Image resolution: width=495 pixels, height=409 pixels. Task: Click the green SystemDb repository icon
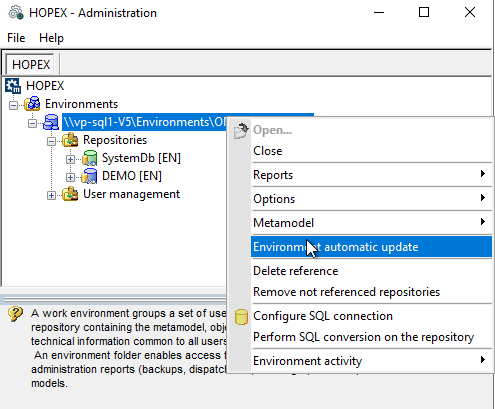pos(89,158)
